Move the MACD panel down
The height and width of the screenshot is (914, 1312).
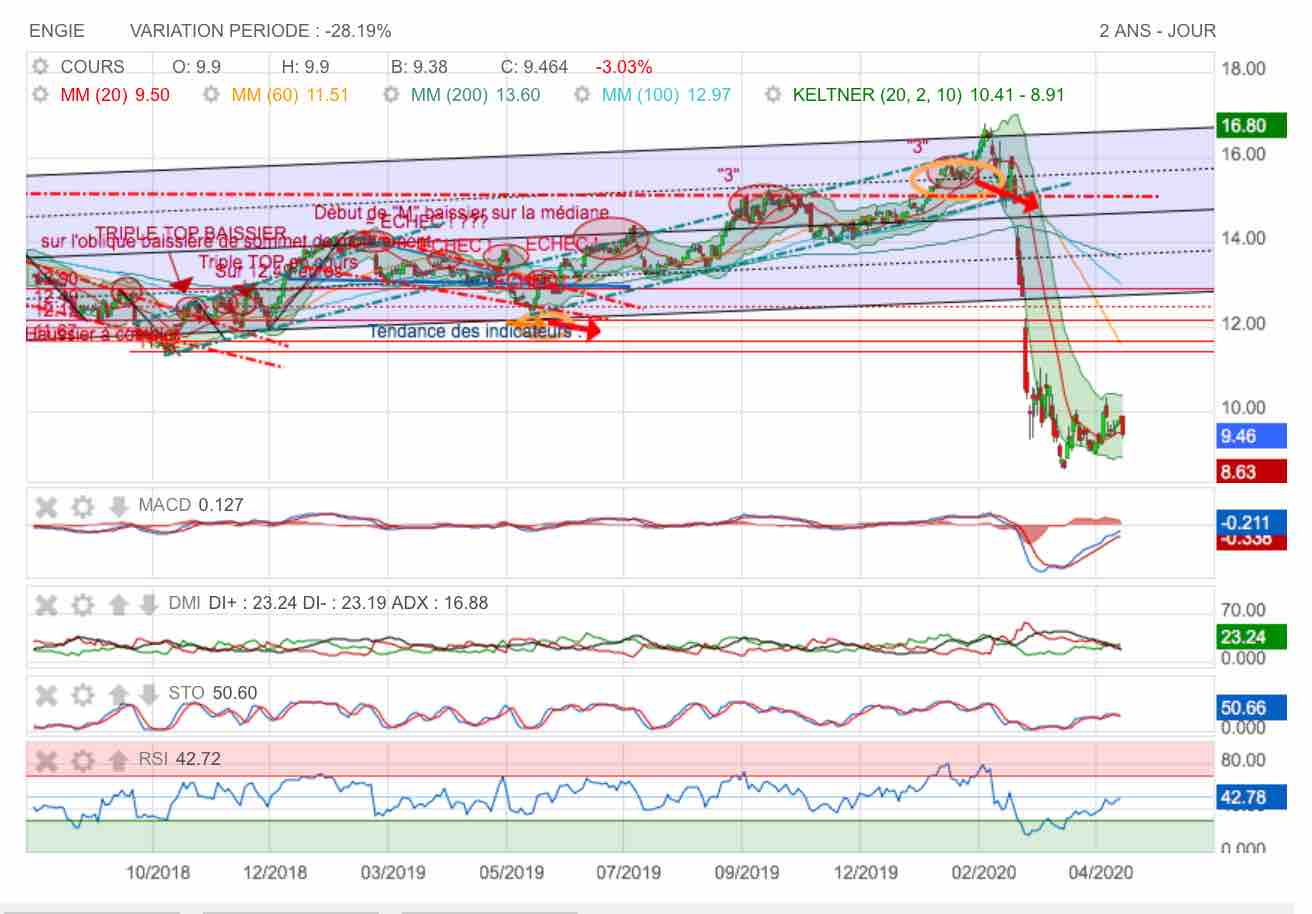[x=118, y=506]
